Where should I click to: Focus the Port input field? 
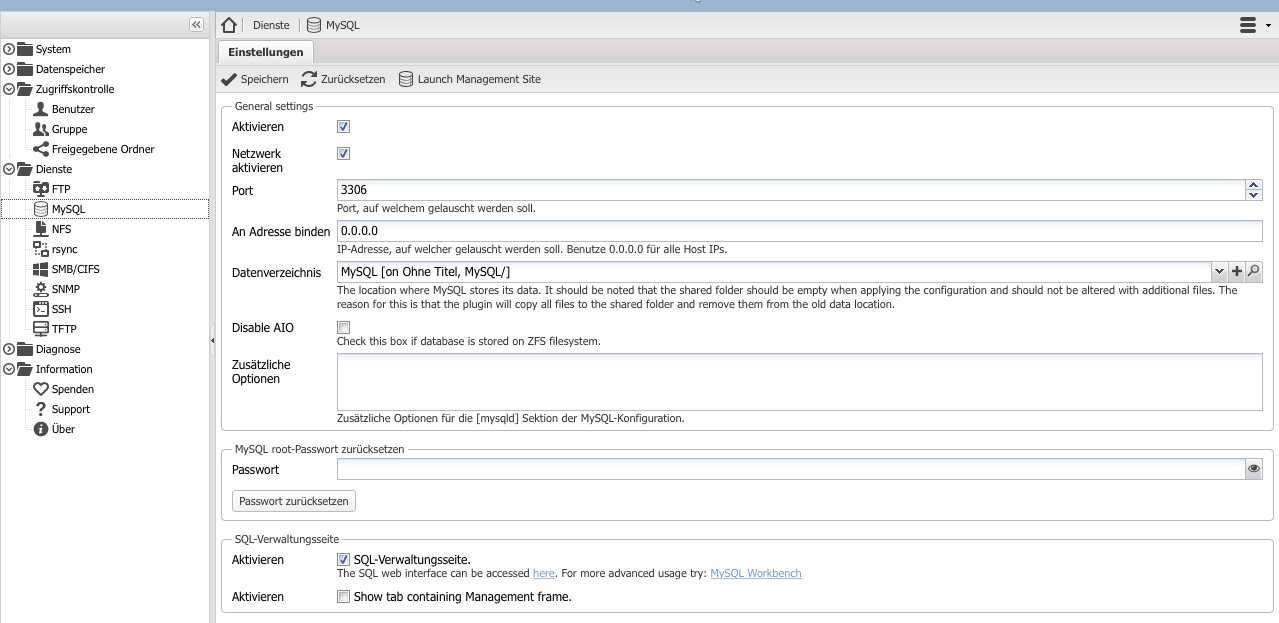pos(791,190)
